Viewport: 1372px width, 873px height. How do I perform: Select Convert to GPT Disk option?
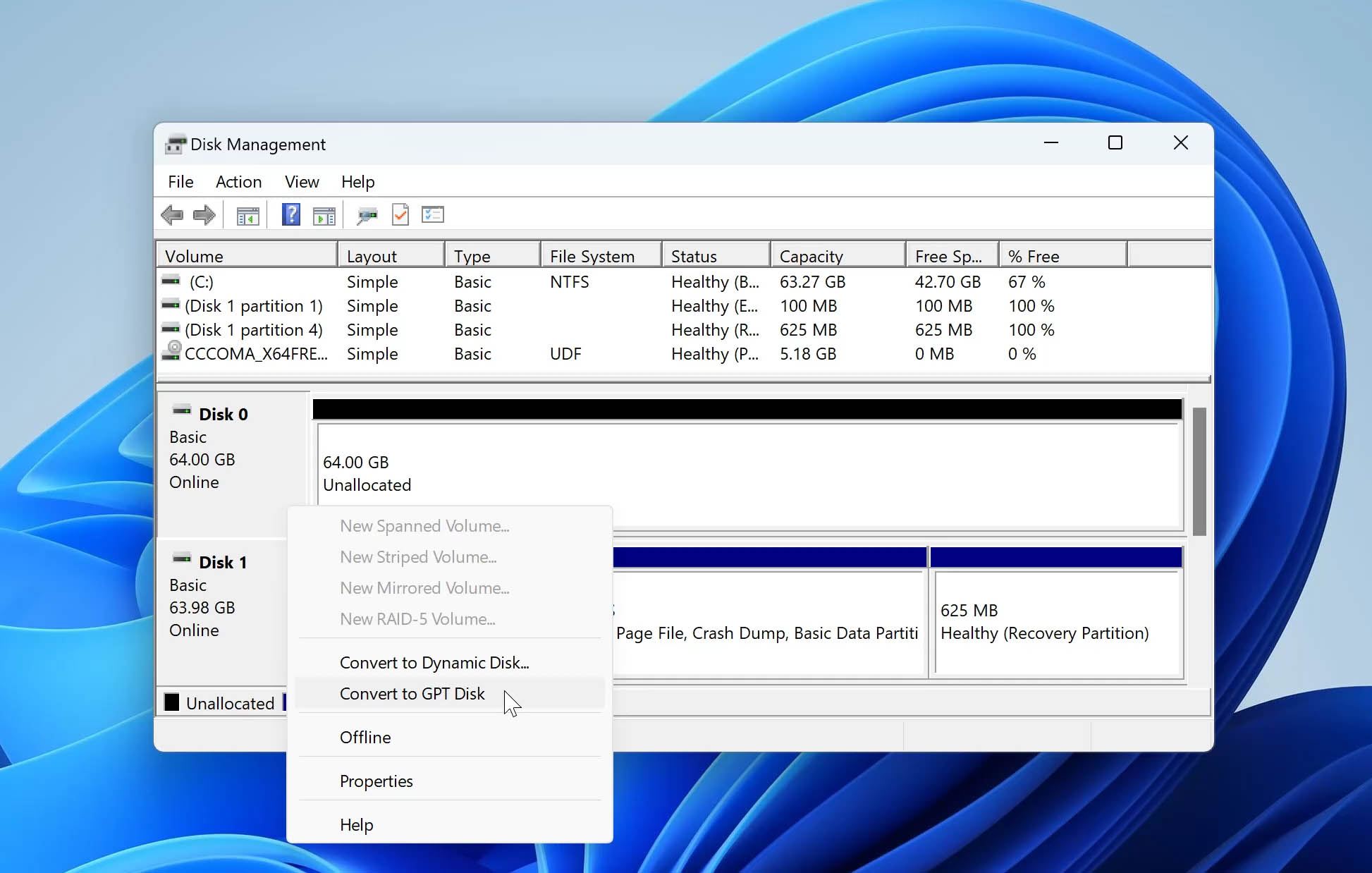413,693
